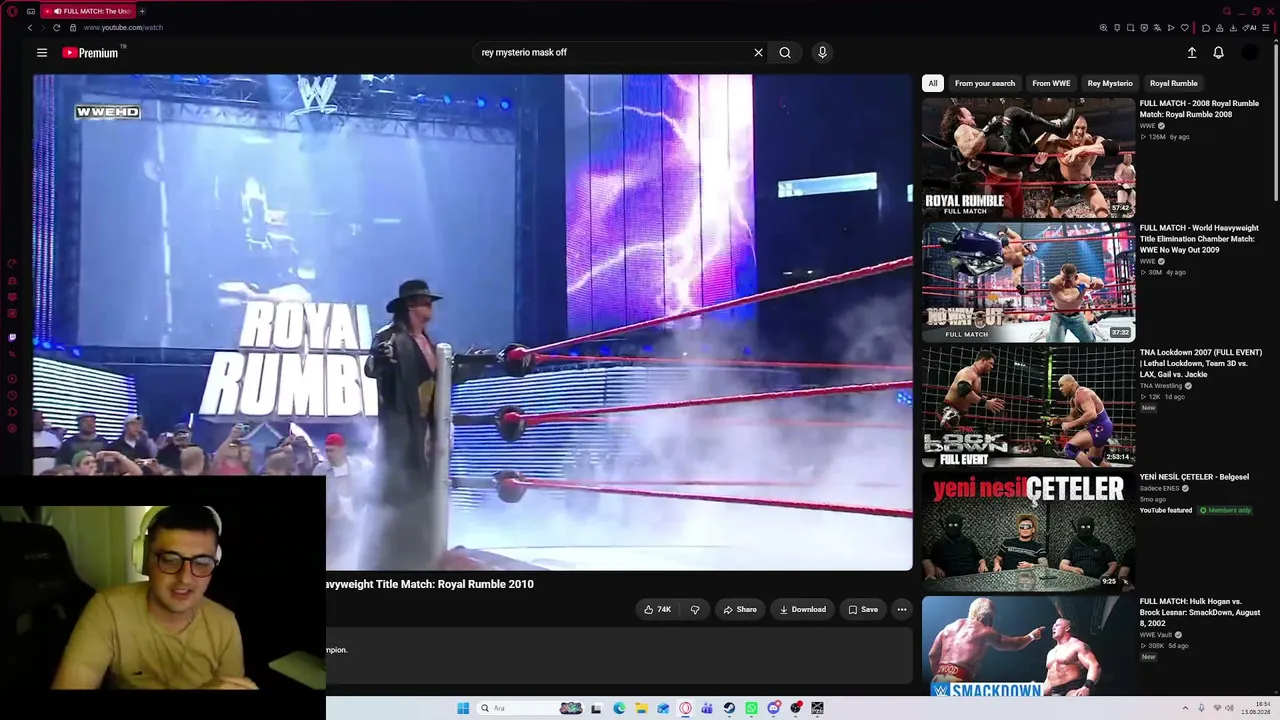Click the browser address bar URL

(x=123, y=28)
